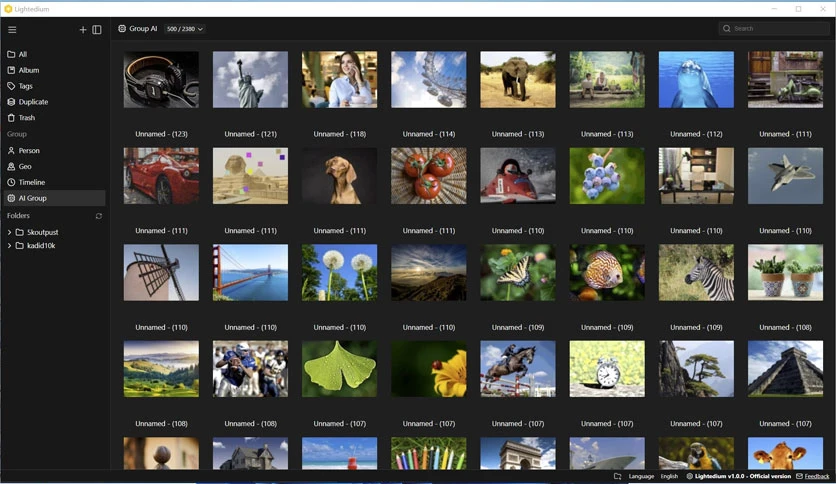Click the Group AI header title
This screenshot has height=484, width=836.
point(143,29)
